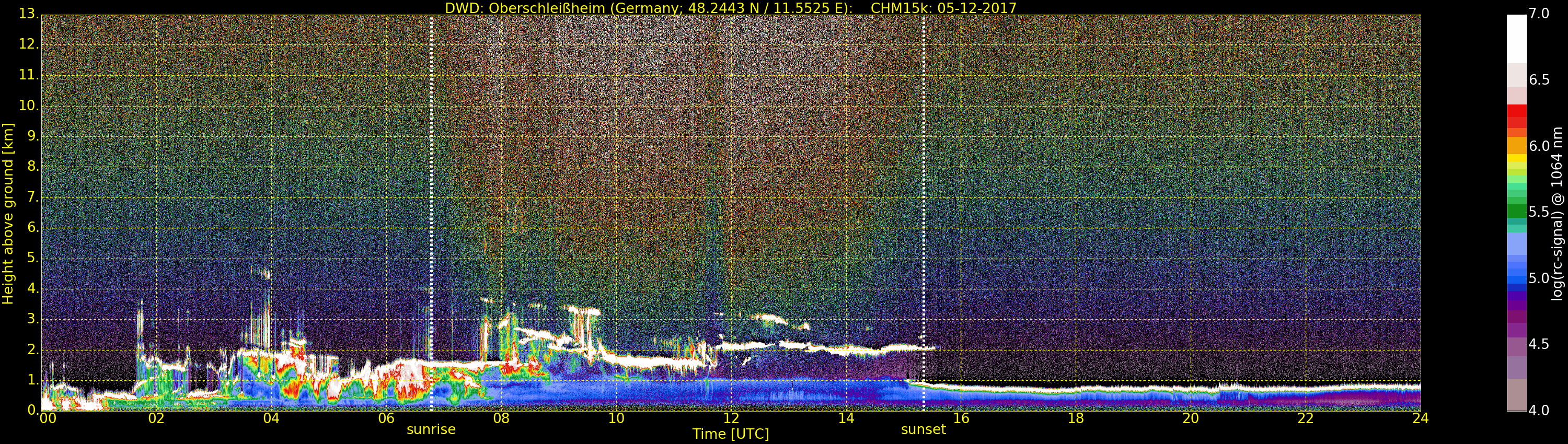This screenshot has height=444, width=1568.
Task: Click the '02' time tick label
Action: [156, 418]
